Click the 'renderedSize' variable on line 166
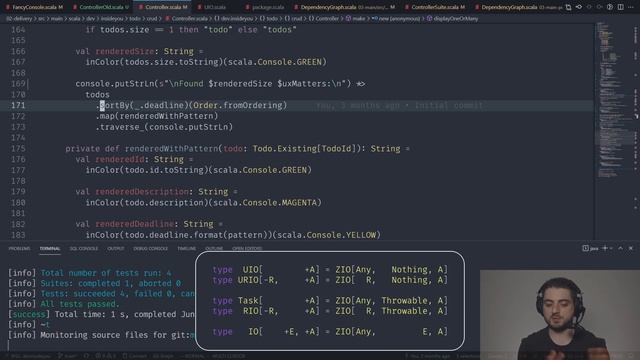Viewport: 640px width, 360px height. [124, 51]
